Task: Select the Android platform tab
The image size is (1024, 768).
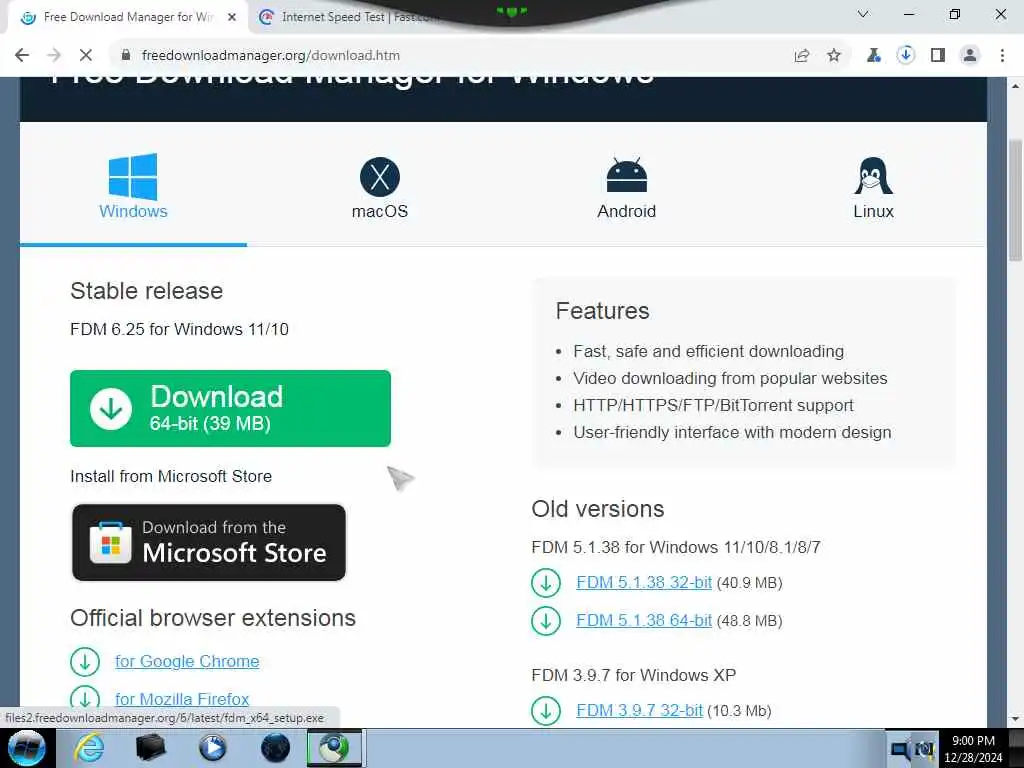Action: (626, 187)
